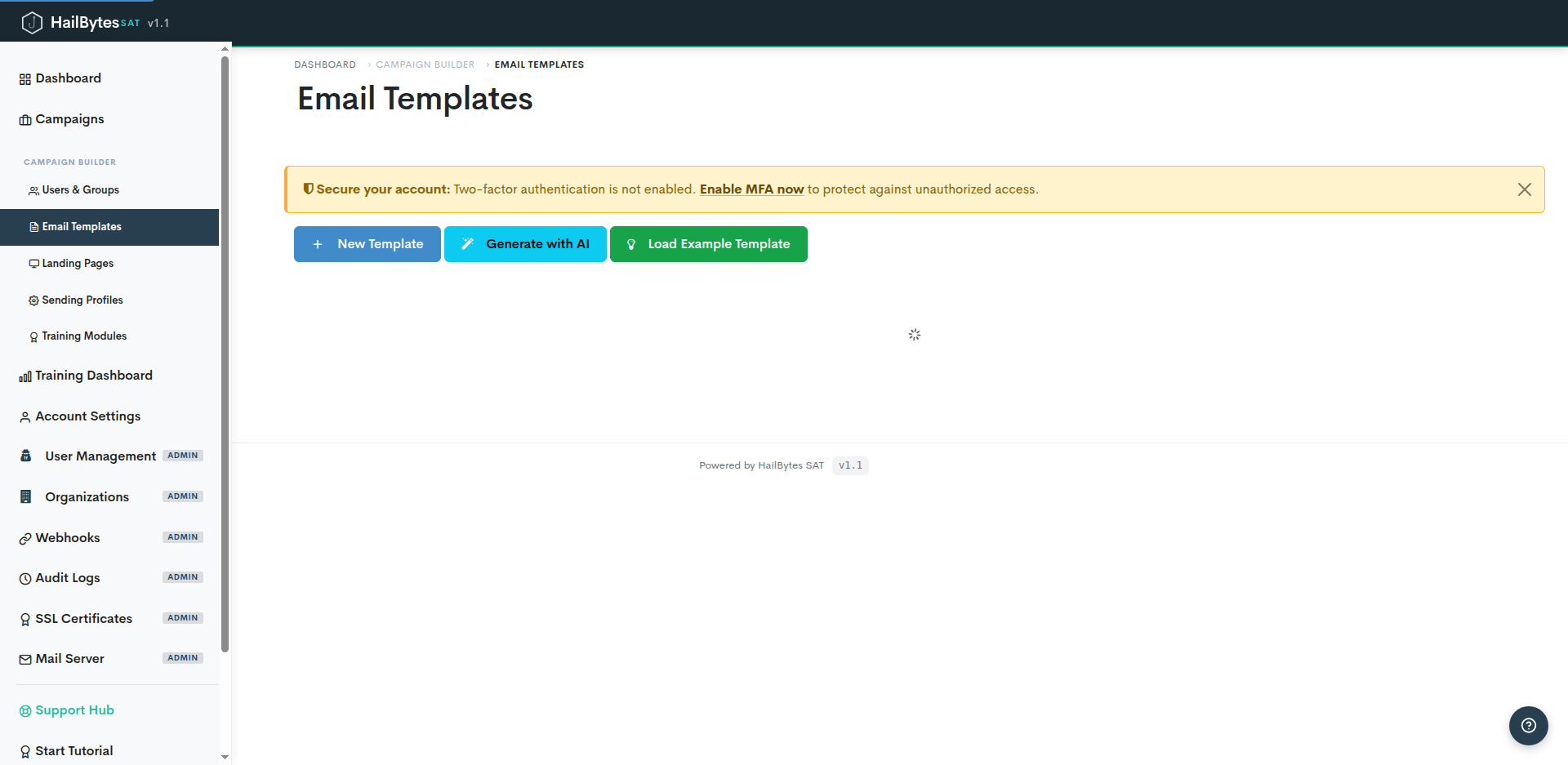Image resolution: width=1568 pixels, height=765 pixels.
Task: Click the Users & Groups people icon
Action: point(33,190)
